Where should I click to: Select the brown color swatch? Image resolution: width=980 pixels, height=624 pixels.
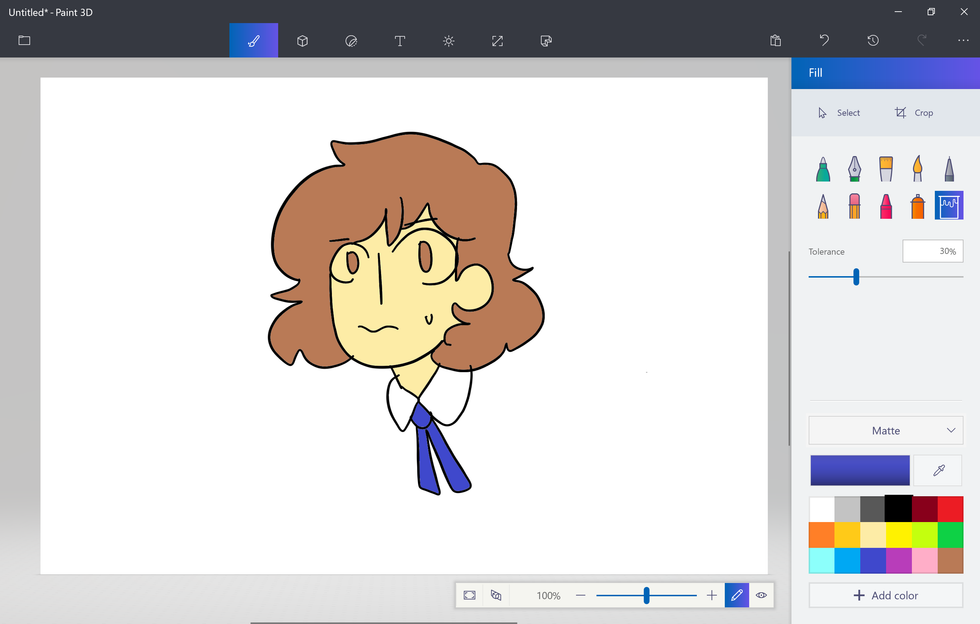point(950,561)
